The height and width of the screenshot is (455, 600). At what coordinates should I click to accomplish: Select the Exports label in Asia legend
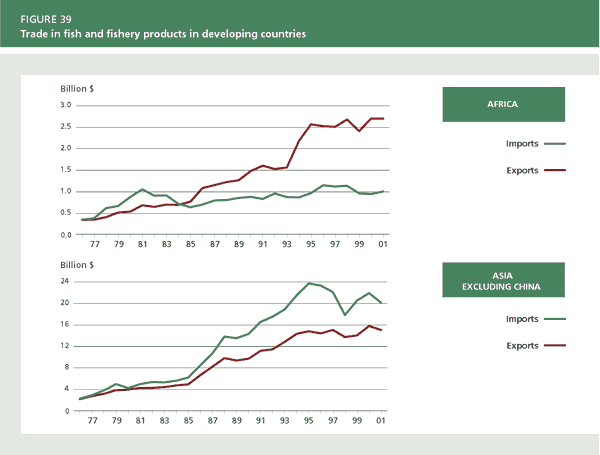pyautogui.click(x=522, y=346)
